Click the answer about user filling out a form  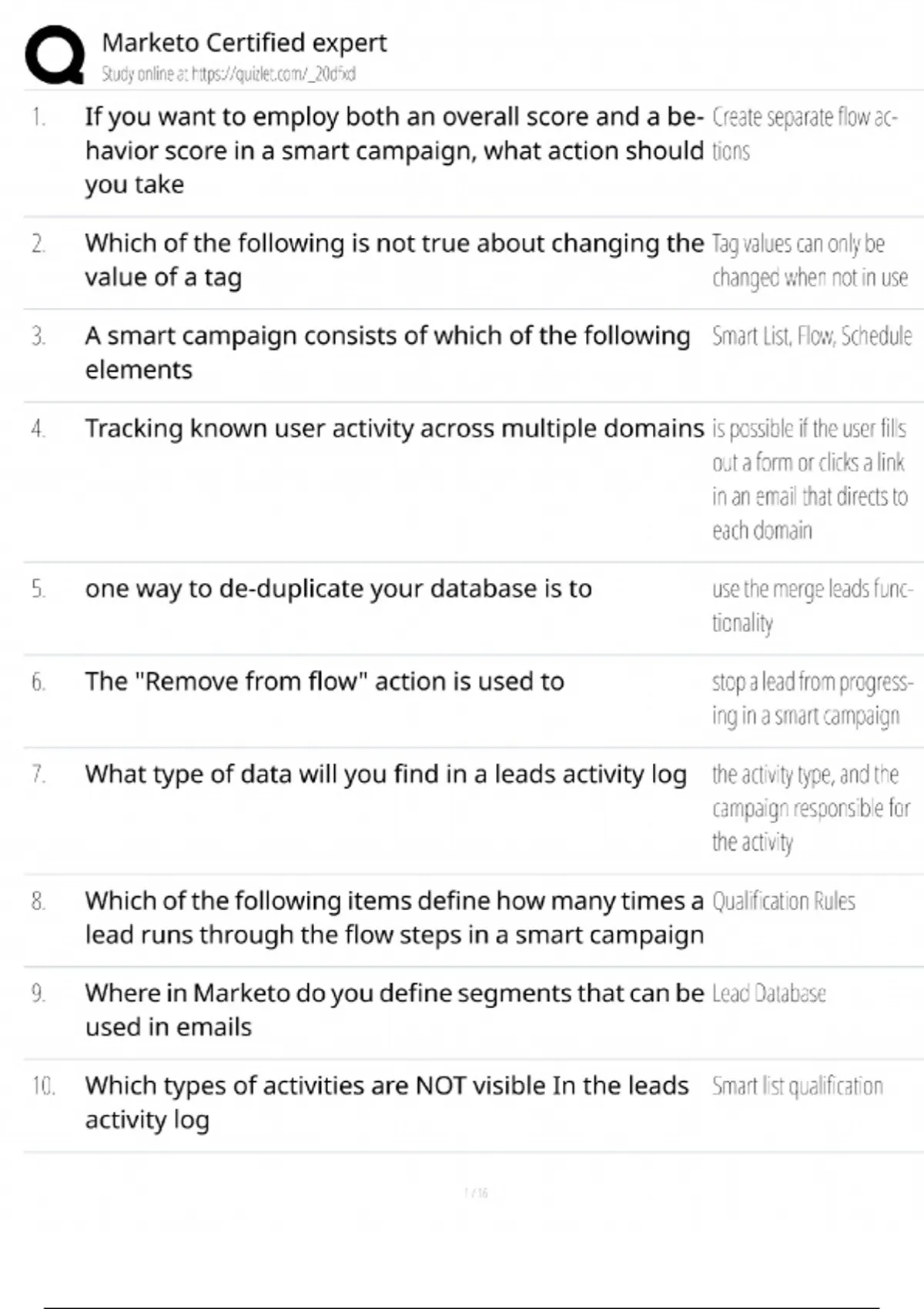coord(809,479)
